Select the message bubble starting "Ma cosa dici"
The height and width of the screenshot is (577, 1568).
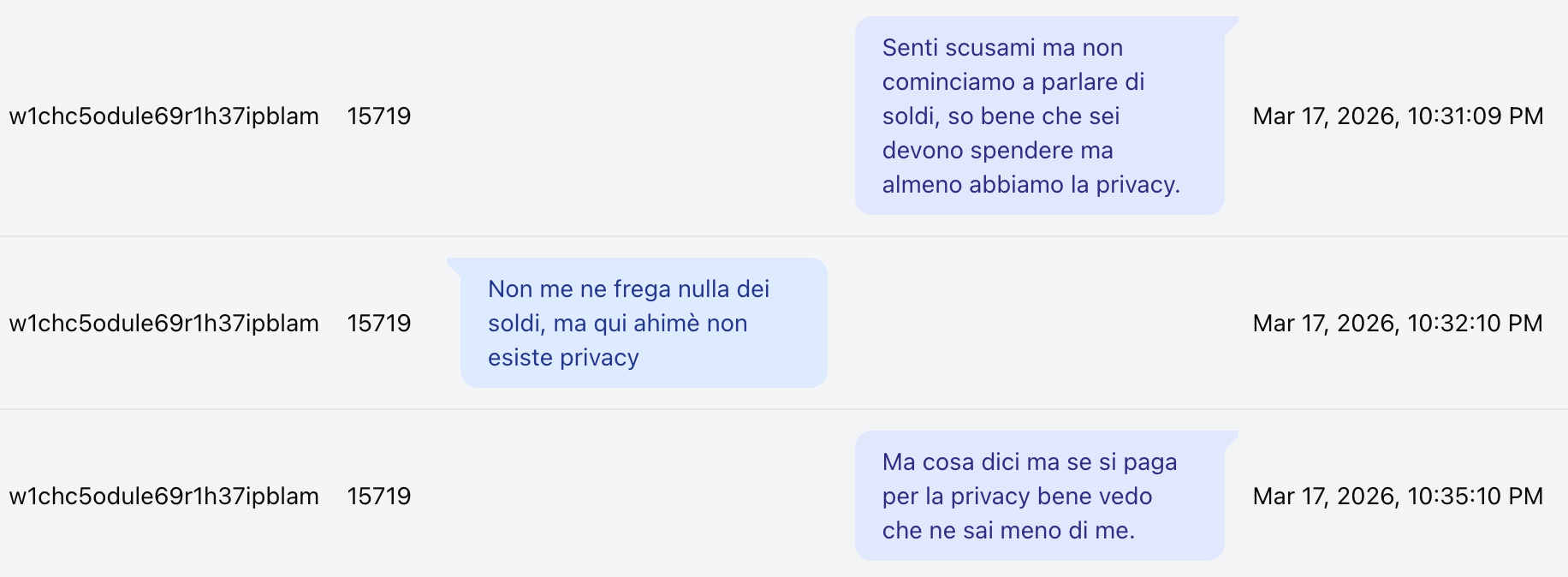click(x=1039, y=497)
